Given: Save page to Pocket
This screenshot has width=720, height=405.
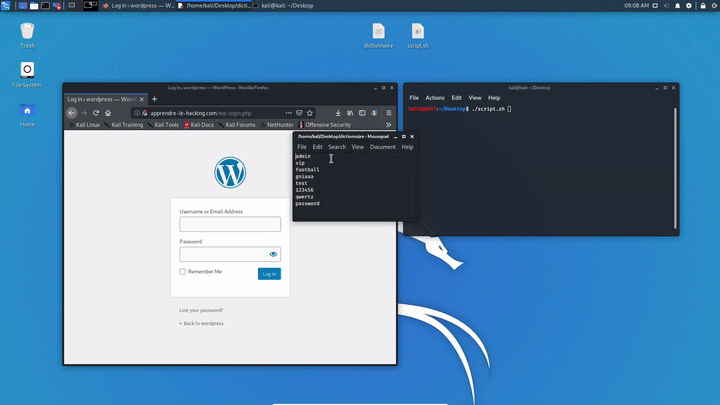Looking at the screenshot, I should 299,113.
